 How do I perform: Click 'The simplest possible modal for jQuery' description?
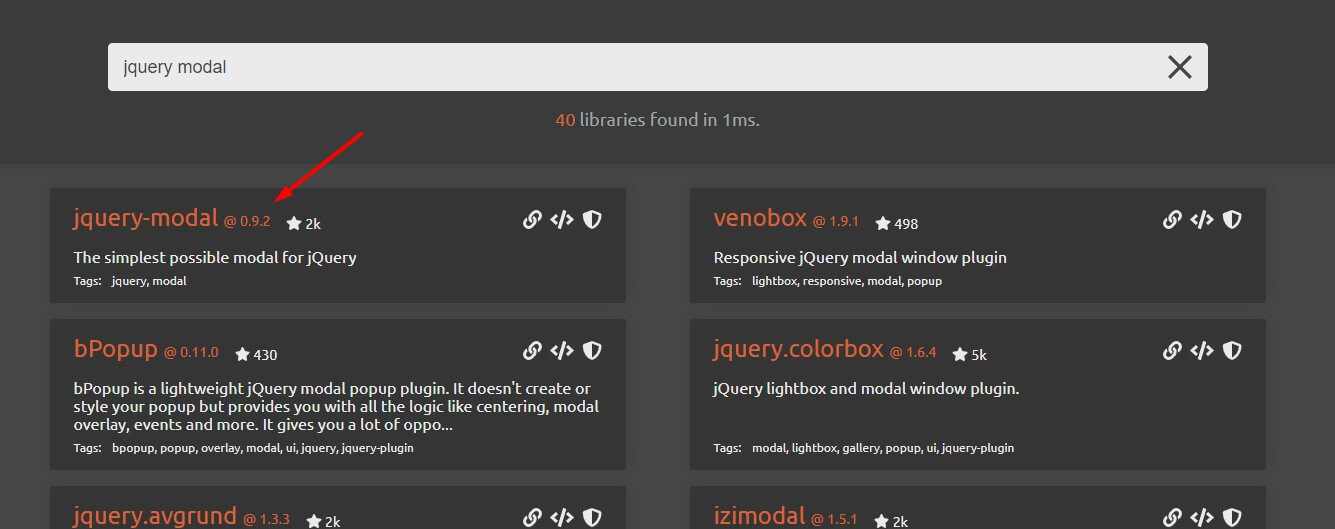pyautogui.click(x=215, y=257)
